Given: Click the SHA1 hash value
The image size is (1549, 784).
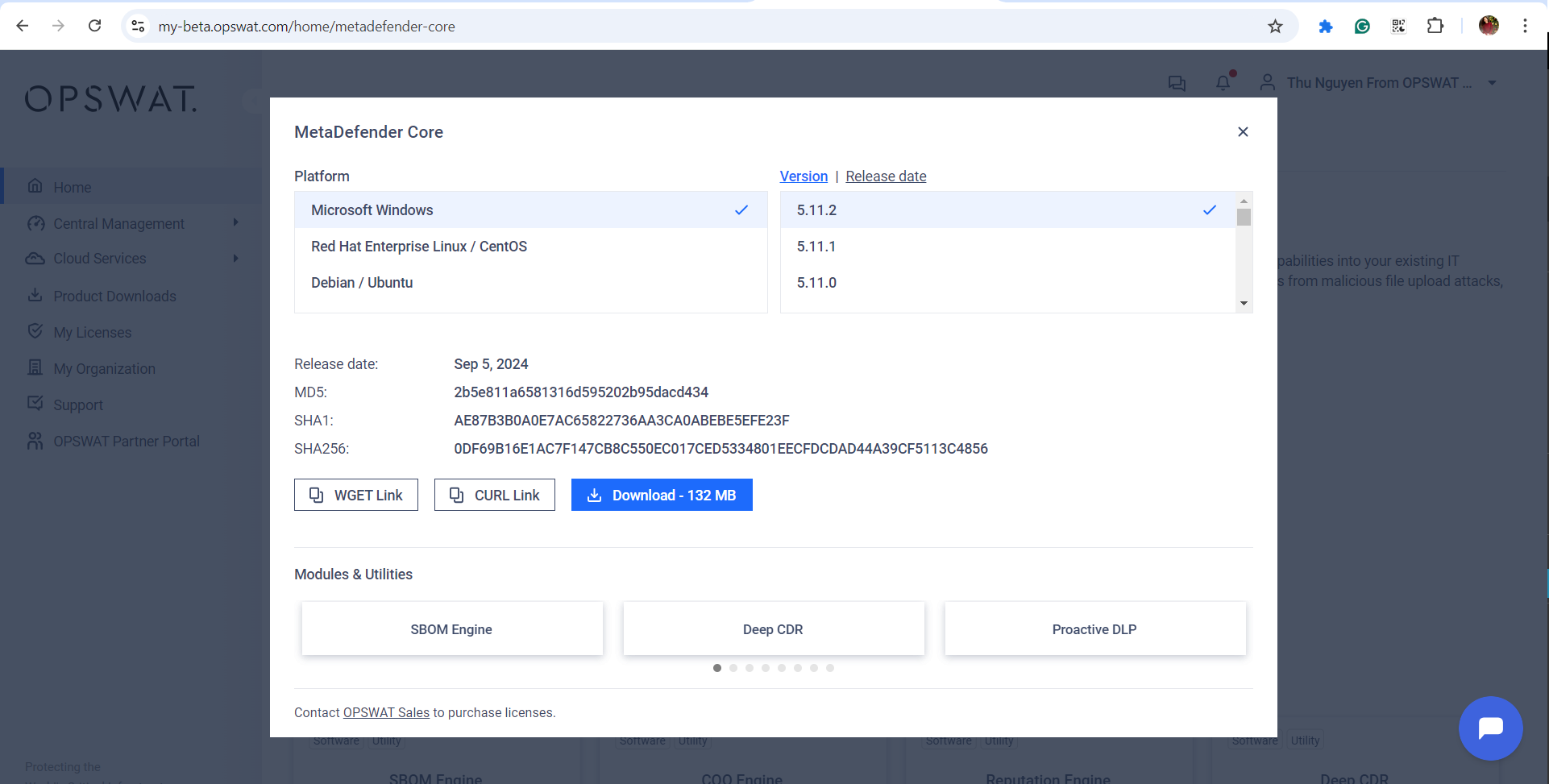Looking at the screenshot, I should point(621,420).
